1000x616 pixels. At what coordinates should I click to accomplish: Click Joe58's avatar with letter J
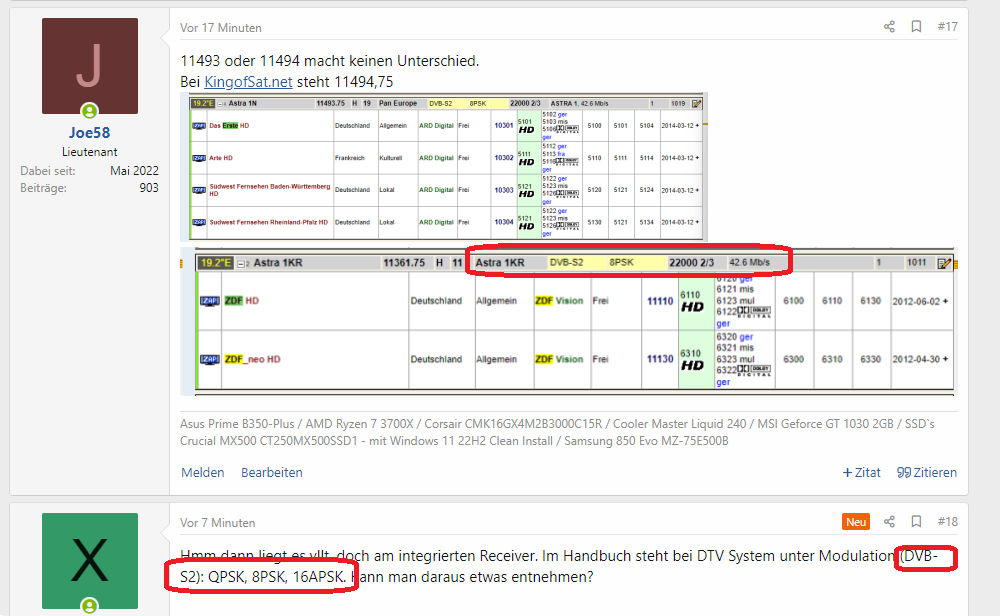click(90, 66)
